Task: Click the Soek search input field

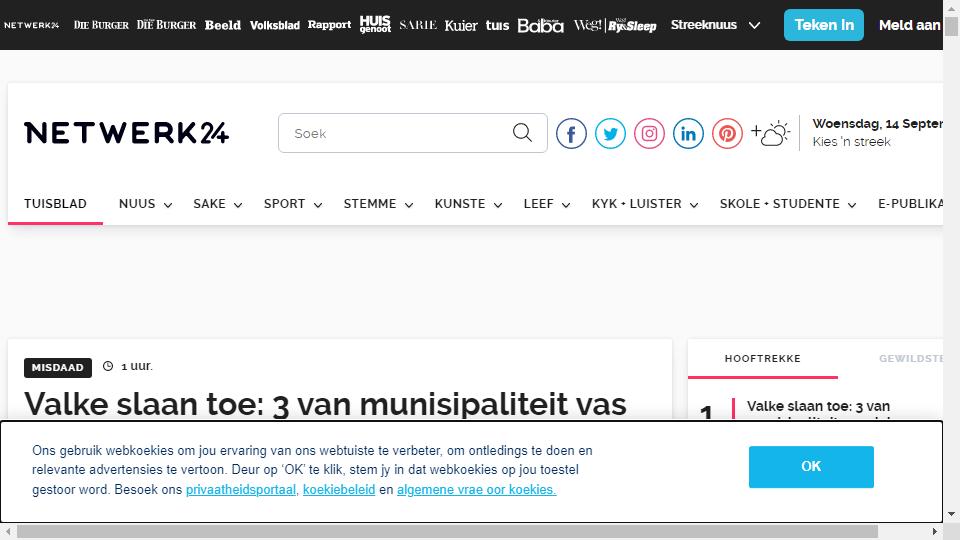Action: click(395, 133)
